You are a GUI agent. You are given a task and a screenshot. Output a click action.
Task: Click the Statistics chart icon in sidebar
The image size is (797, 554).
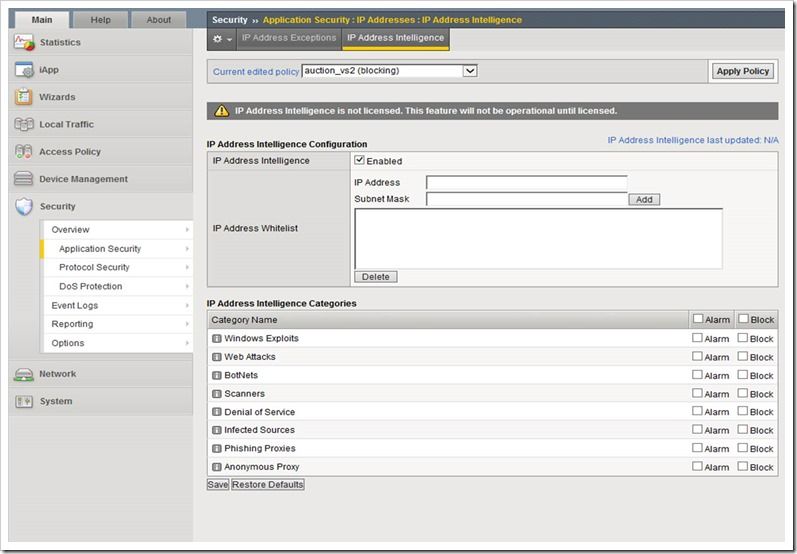24,43
